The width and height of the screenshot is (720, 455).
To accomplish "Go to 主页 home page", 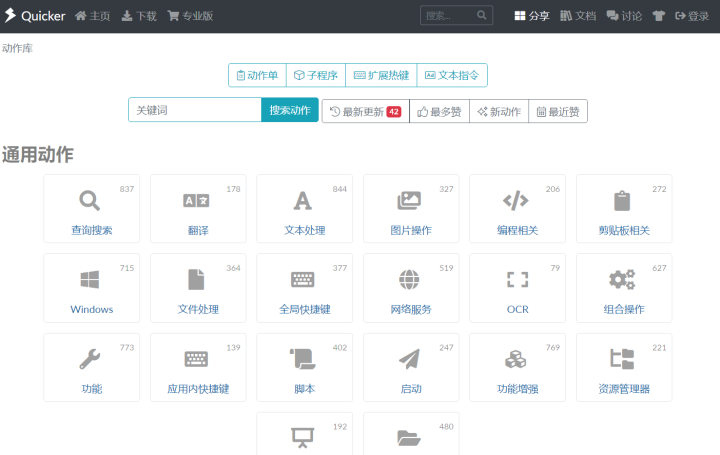I will pyautogui.click(x=93, y=16).
